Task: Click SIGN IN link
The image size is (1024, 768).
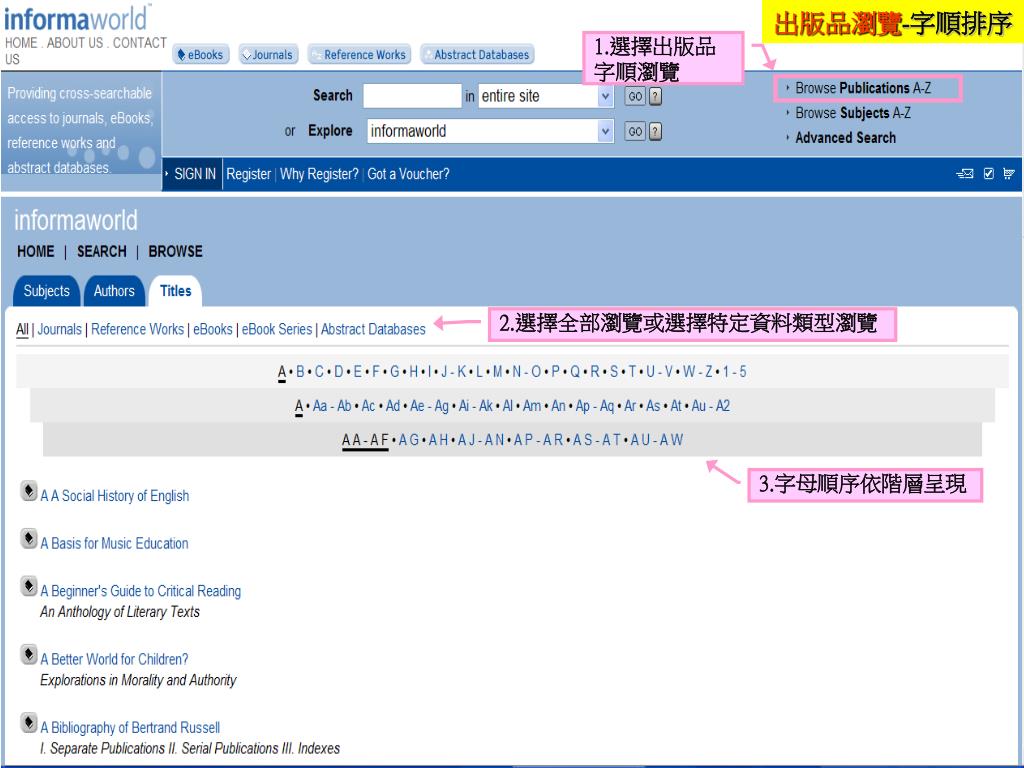Action: coord(195,174)
